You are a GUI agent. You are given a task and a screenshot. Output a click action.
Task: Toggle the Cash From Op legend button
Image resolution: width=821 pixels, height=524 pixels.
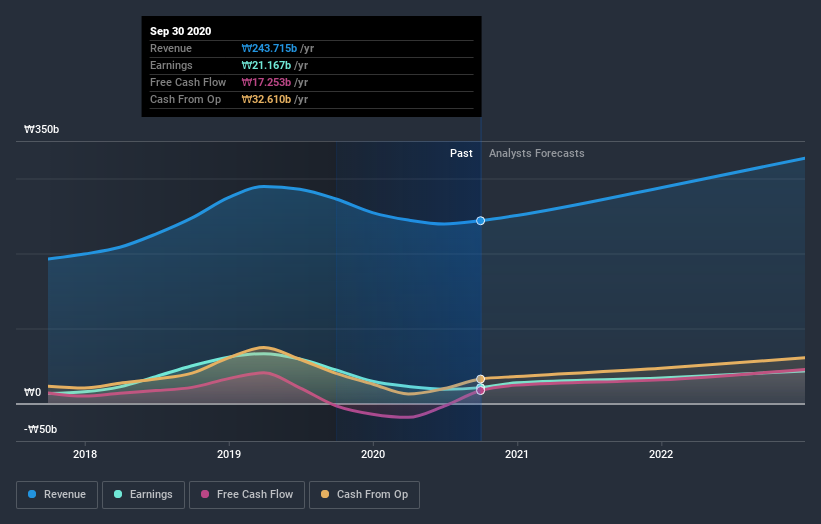click(364, 495)
